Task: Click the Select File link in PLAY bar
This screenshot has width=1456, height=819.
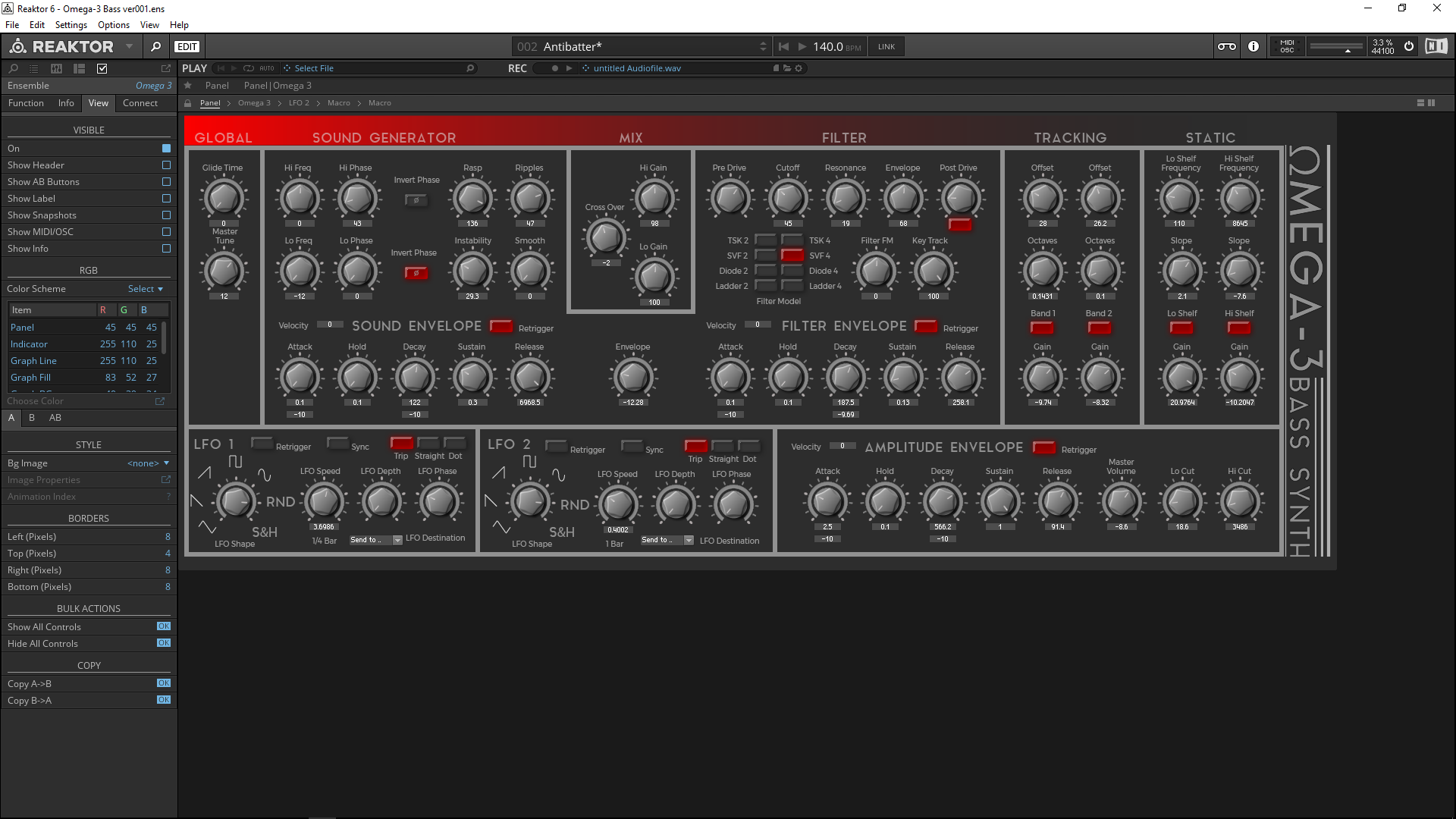Action: (313, 67)
